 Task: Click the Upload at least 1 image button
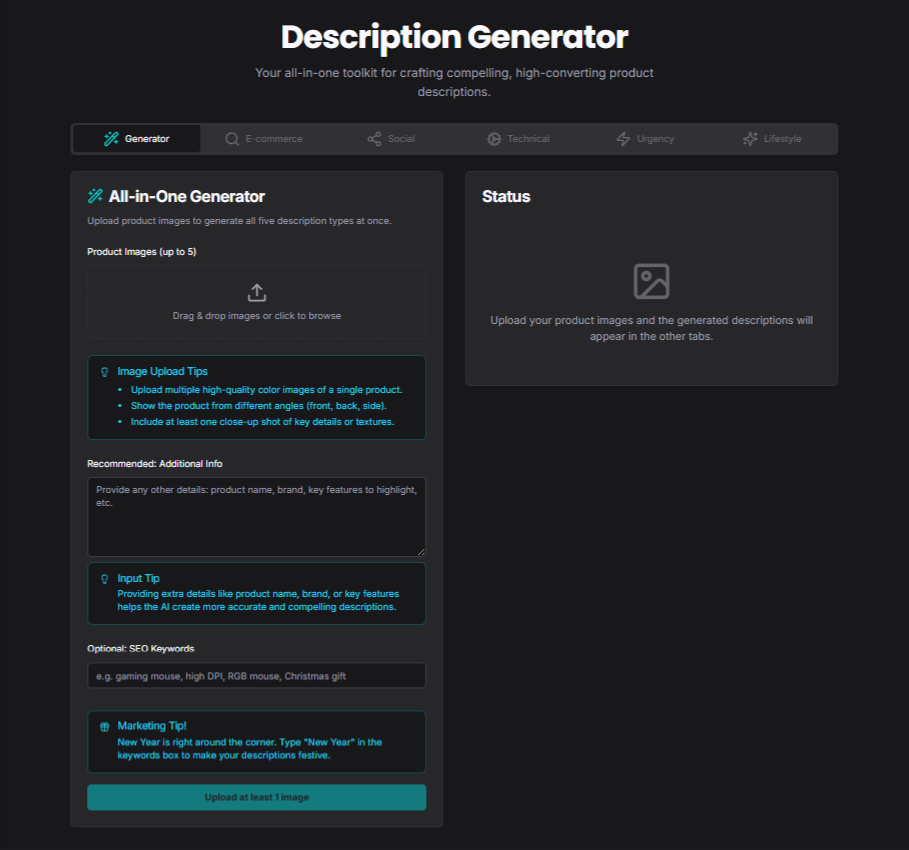(x=256, y=797)
